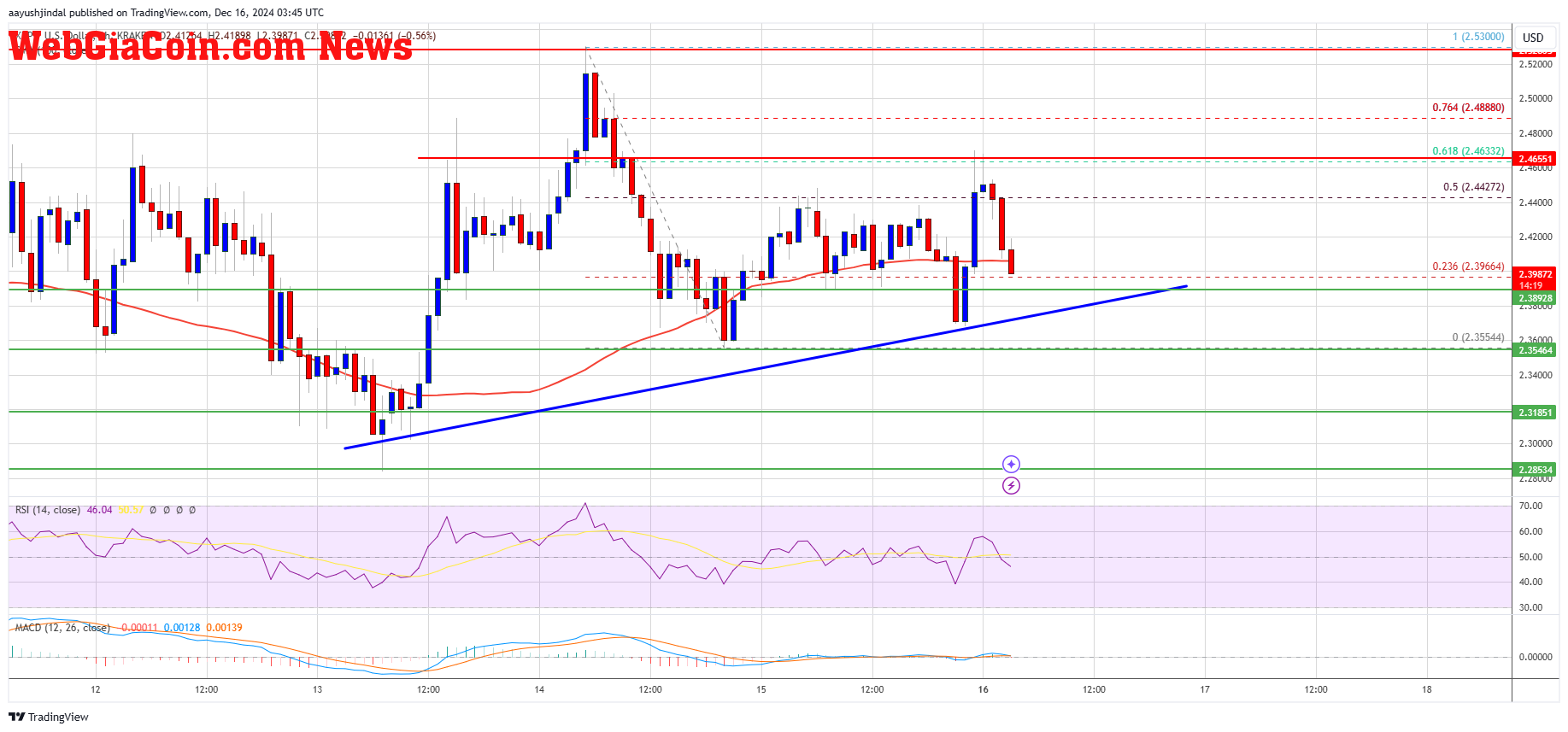Click the date 14 on time axis
The width and height of the screenshot is (1568, 732).
coord(539,689)
